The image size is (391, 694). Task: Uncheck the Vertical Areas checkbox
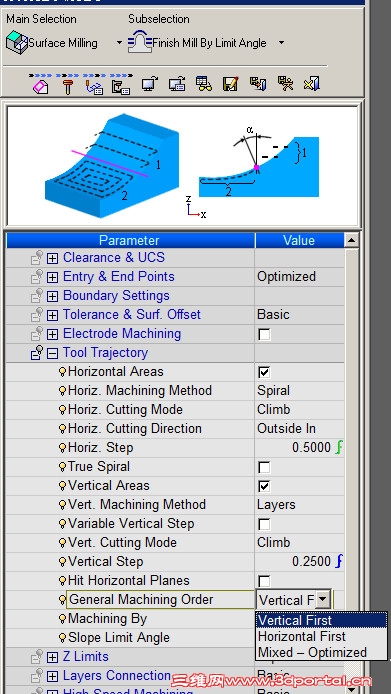point(264,486)
